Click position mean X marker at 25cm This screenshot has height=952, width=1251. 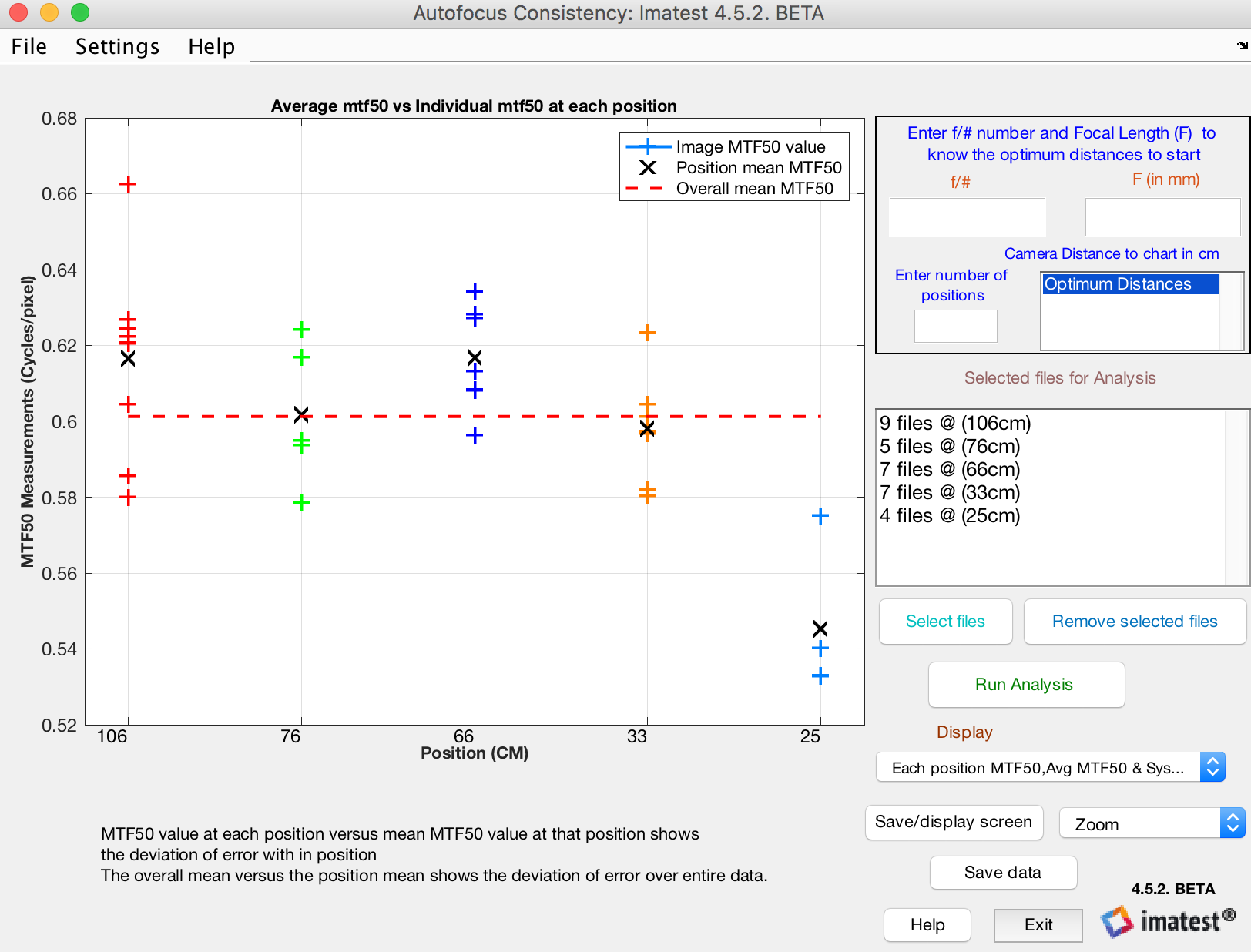point(820,629)
